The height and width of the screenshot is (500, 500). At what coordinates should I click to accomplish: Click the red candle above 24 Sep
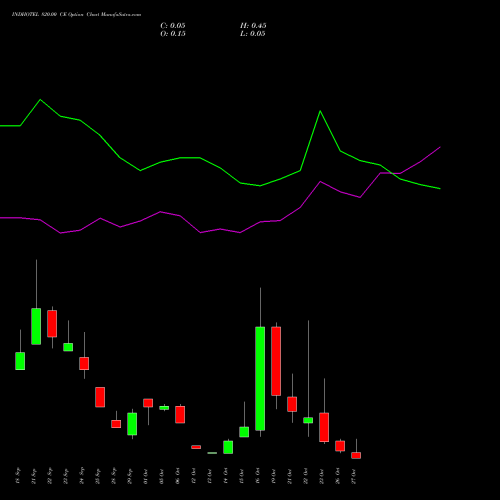coord(84,364)
